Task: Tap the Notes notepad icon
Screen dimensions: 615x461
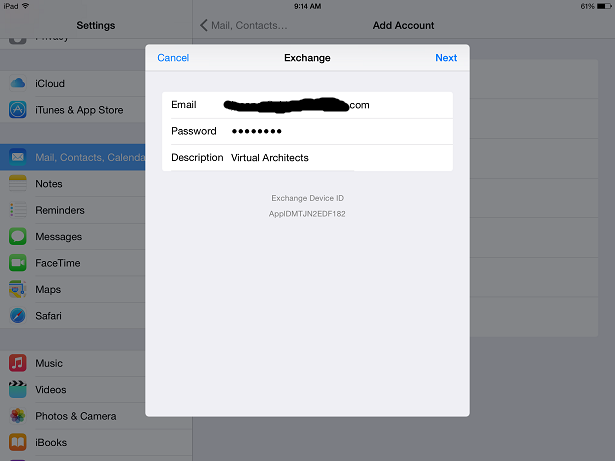Action: point(18,183)
